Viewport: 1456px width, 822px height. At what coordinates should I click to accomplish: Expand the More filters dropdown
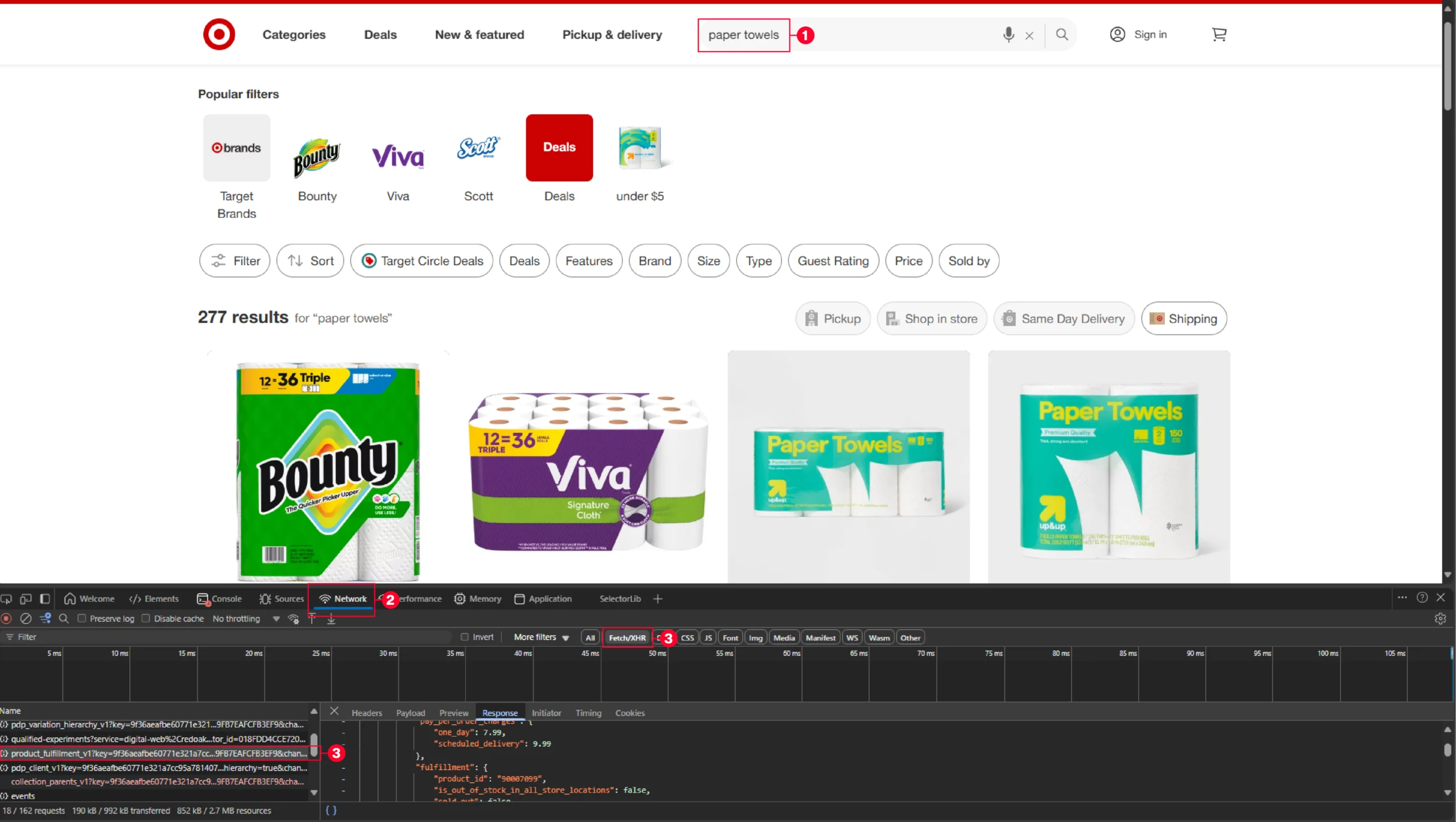click(x=541, y=637)
